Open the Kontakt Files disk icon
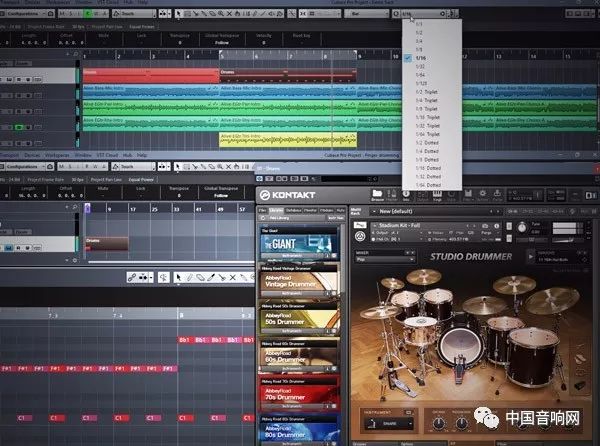This screenshot has width=600, height=446. (x=467, y=195)
